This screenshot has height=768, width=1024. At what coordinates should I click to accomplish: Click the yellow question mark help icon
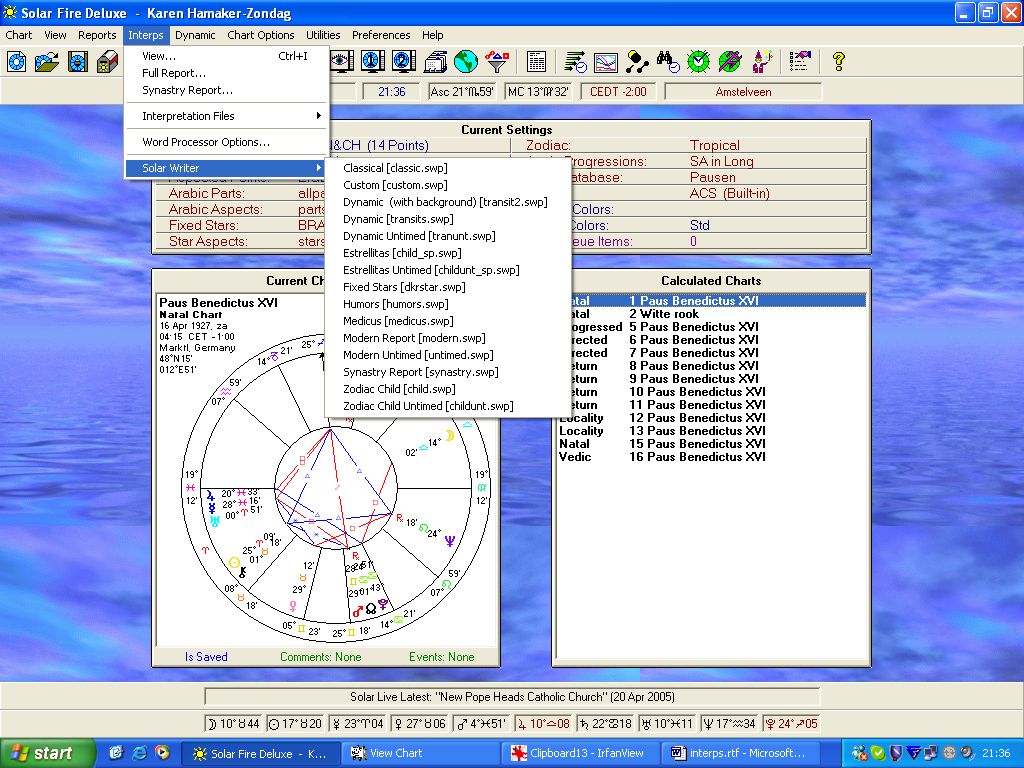pyautogui.click(x=839, y=62)
